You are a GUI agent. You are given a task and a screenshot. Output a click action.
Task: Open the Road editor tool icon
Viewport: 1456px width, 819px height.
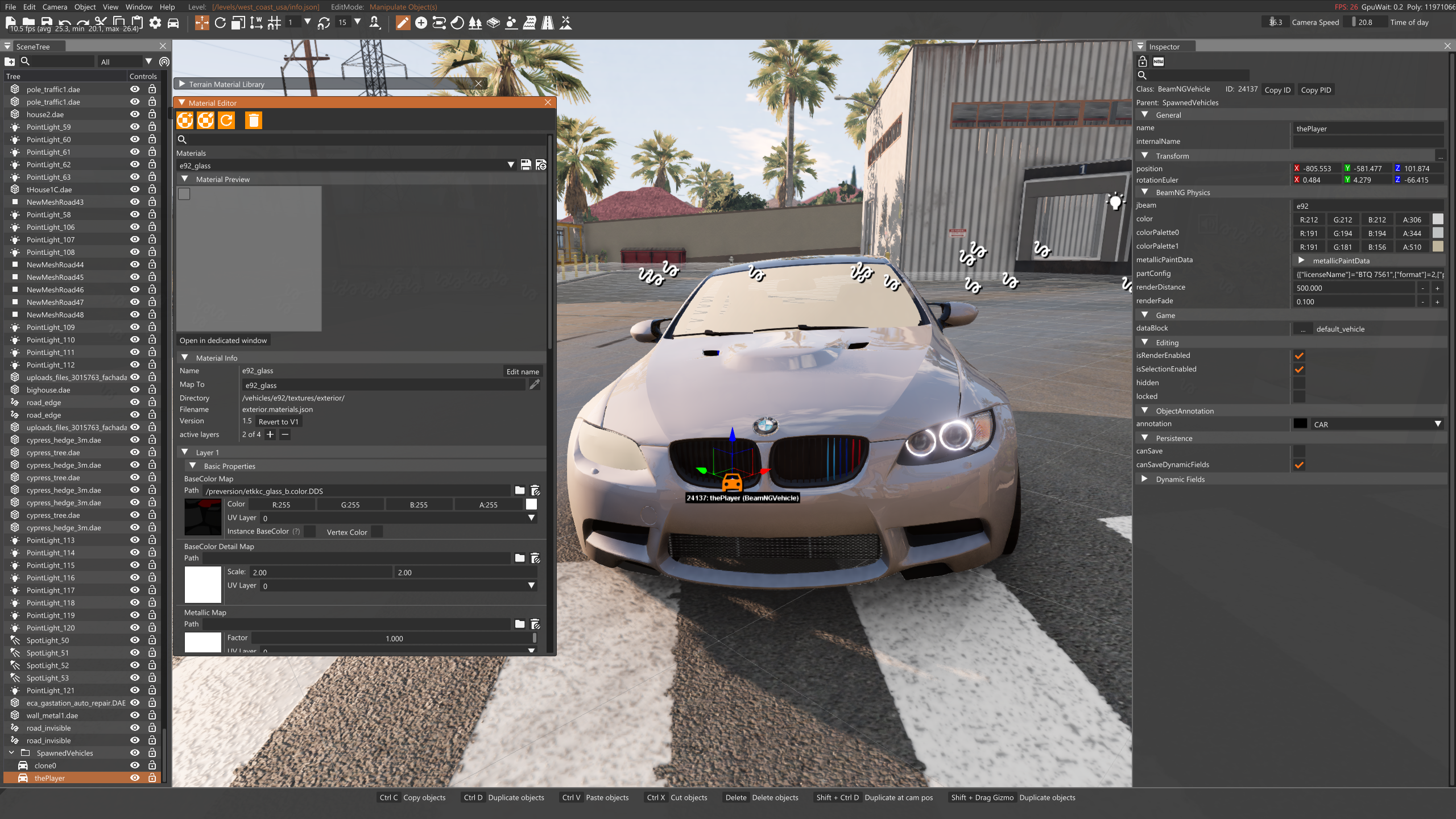(x=548, y=23)
